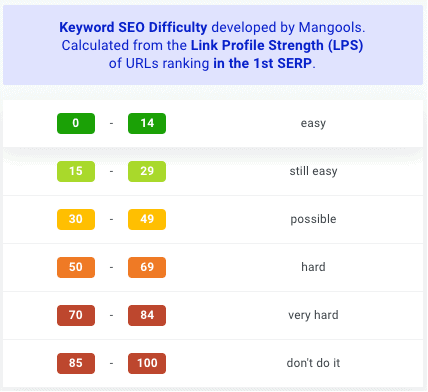
Task: Click the "easy" difficulty label
Action: [313, 124]
